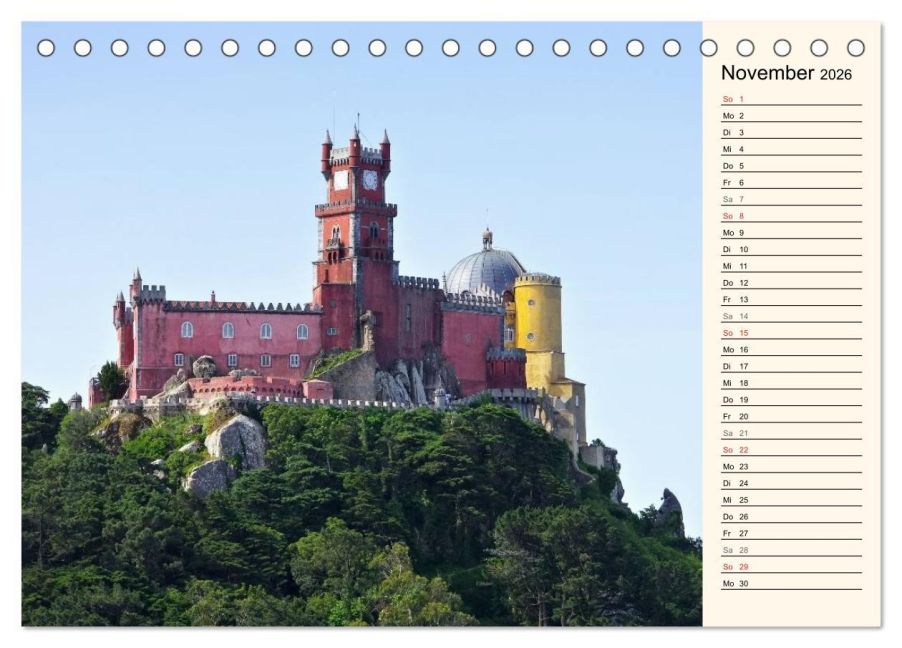Click the November 2026 heading
This screenshot has width=902, height=648.
[x=786, y=73]
